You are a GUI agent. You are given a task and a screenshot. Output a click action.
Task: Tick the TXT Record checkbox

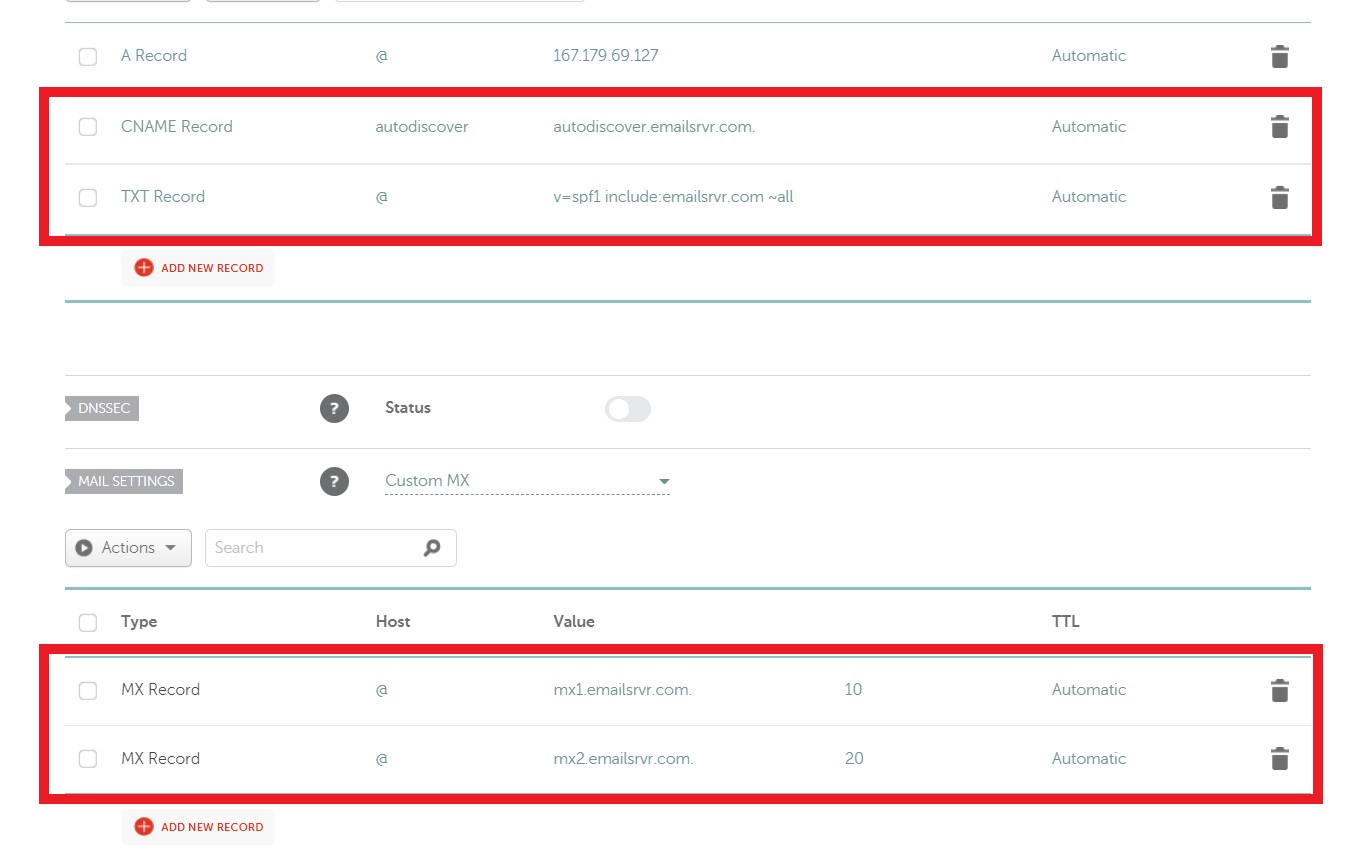tap(88, 197)
